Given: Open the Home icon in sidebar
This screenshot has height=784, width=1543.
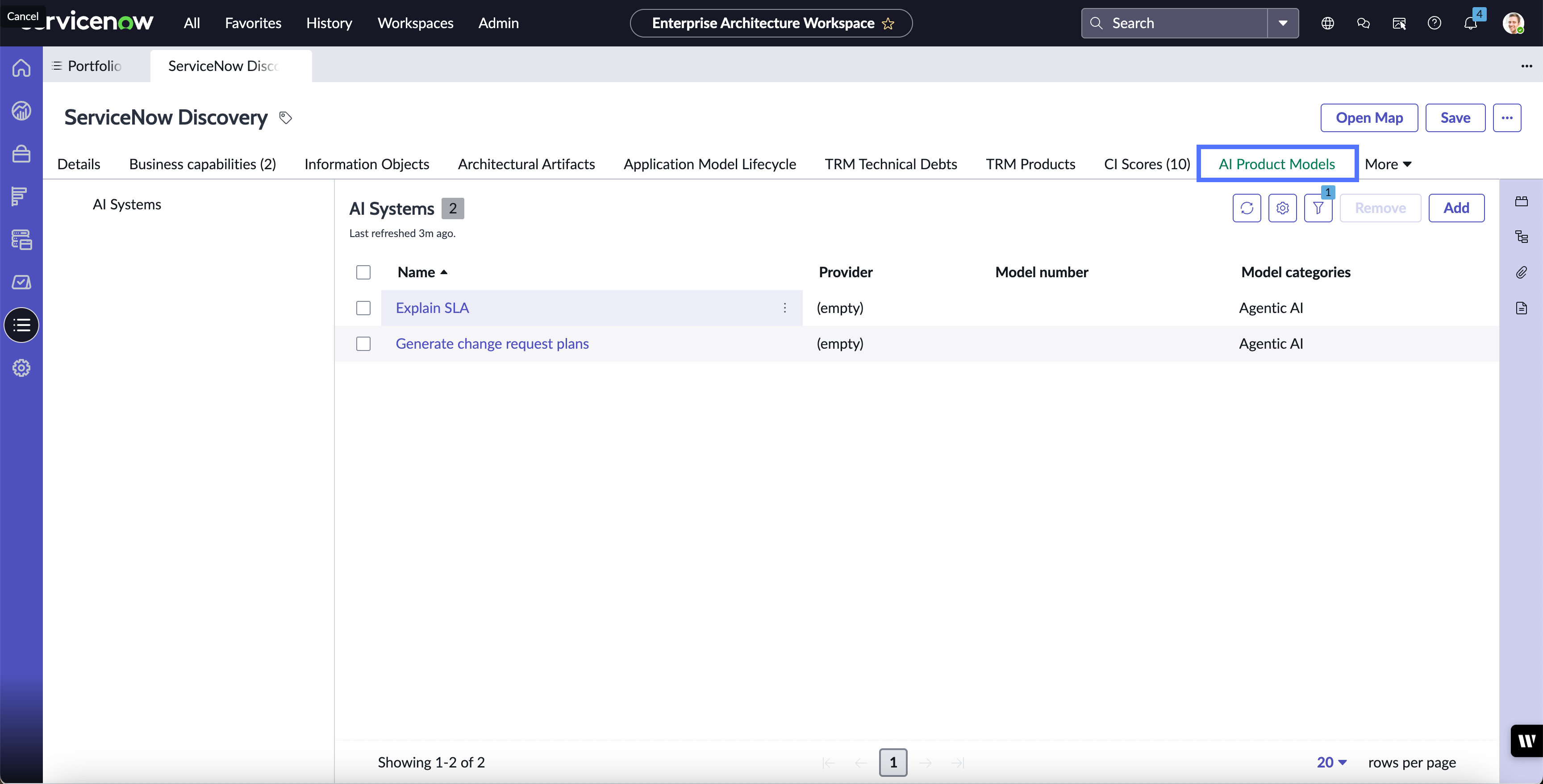Looking at the screenshot, I should pyautogui.click(x=21, y=68).
